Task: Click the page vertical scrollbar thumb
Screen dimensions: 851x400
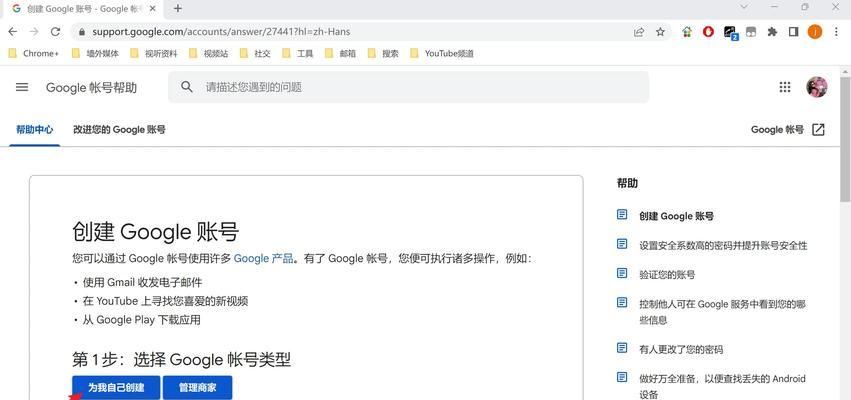Action: point(845,139)
